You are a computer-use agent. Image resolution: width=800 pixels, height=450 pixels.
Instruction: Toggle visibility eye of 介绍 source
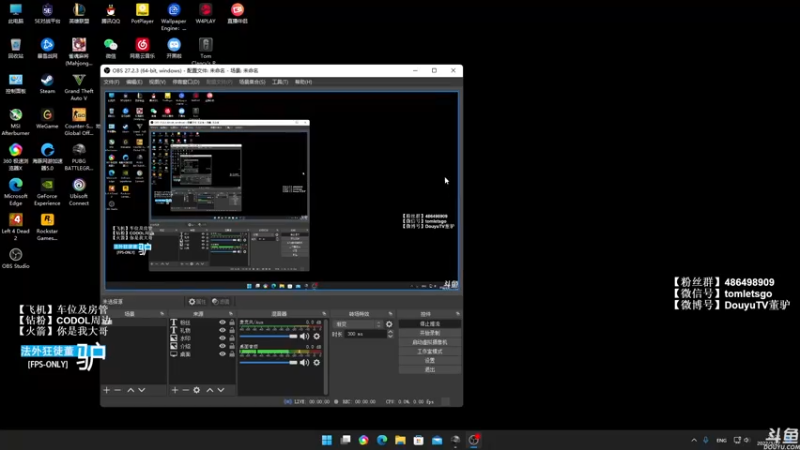[x=222, y=346]
